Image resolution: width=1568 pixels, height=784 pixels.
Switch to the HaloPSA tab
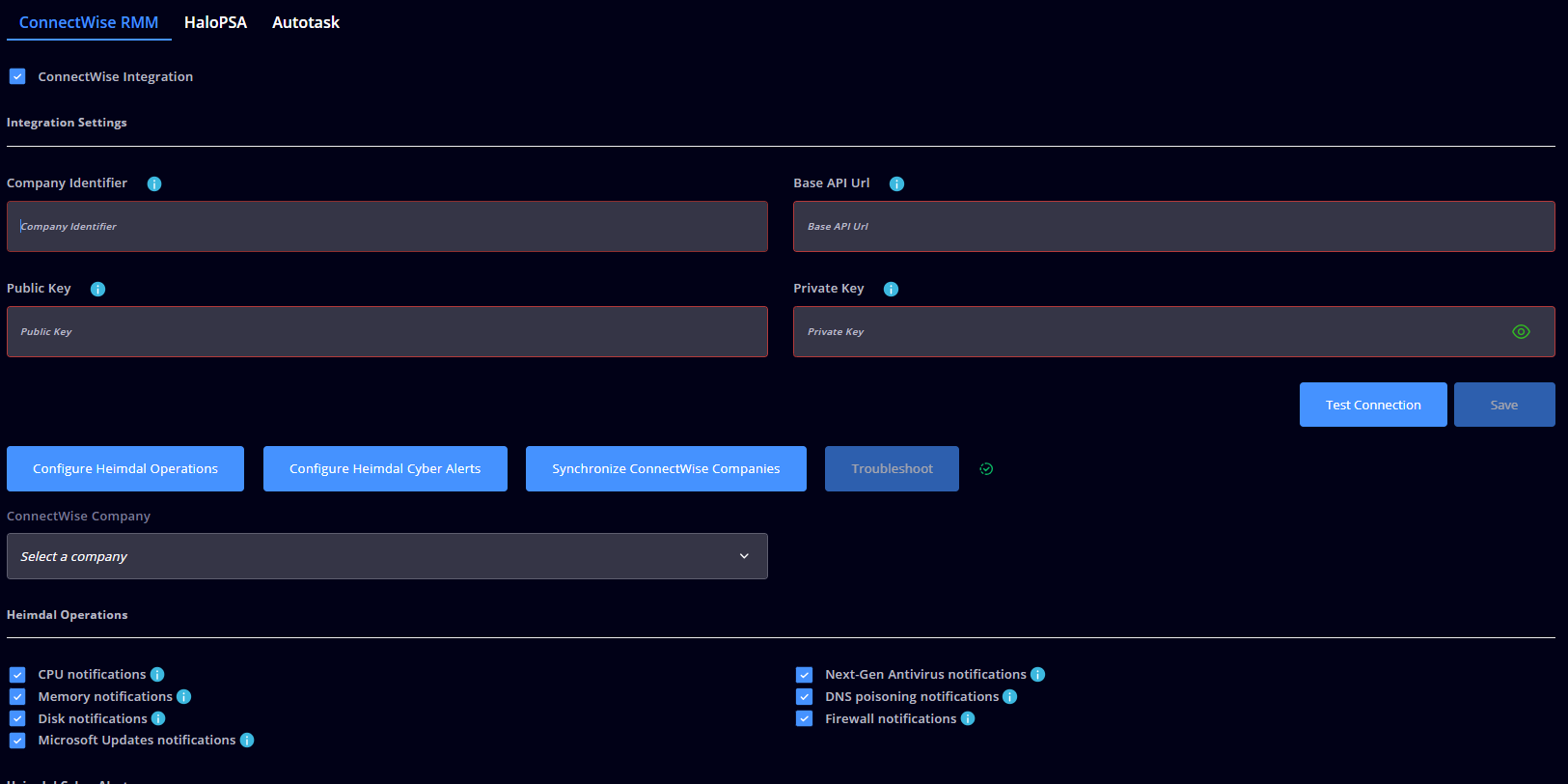[215, 22]
